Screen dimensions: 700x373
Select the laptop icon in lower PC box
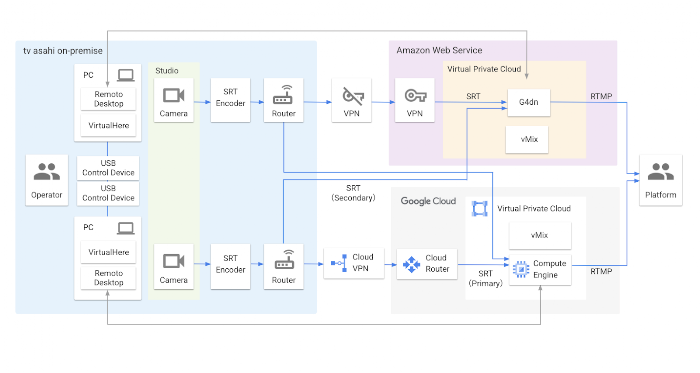tap(126, 228)
